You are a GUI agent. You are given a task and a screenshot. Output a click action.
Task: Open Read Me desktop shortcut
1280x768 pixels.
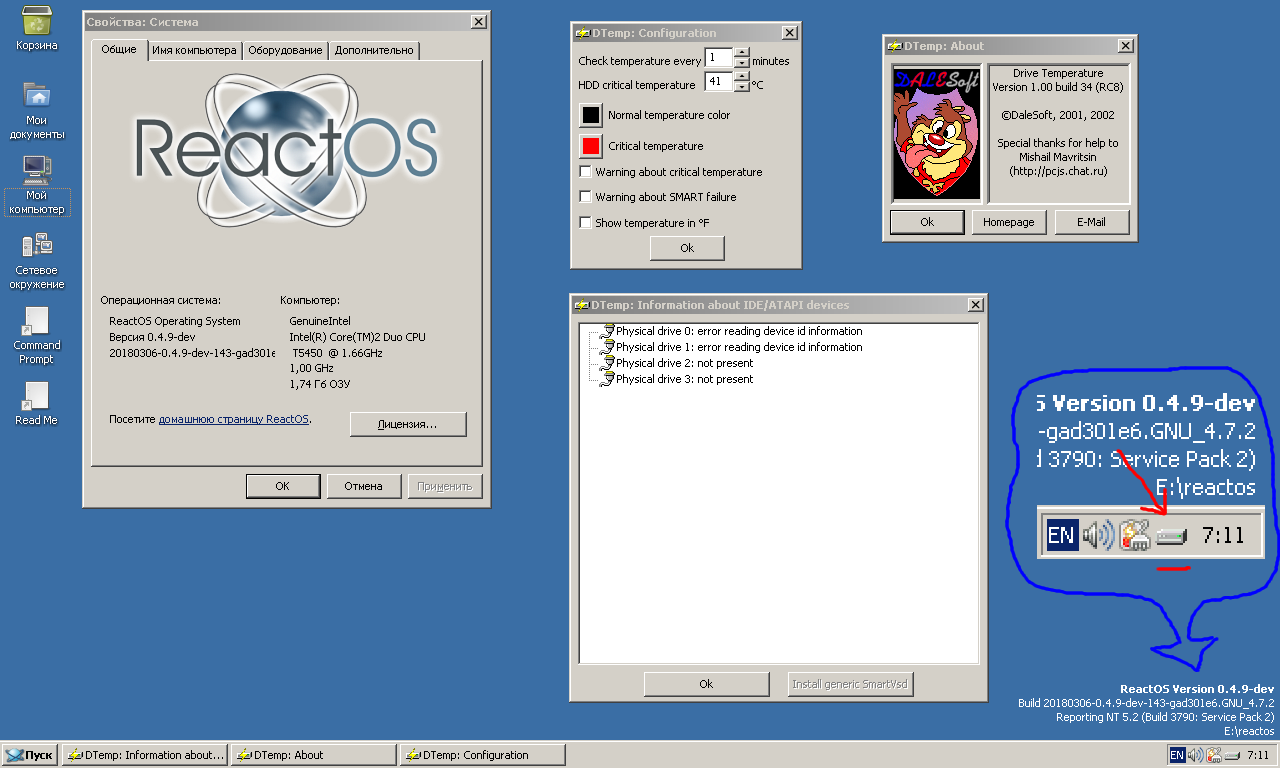tap(36, 397)
